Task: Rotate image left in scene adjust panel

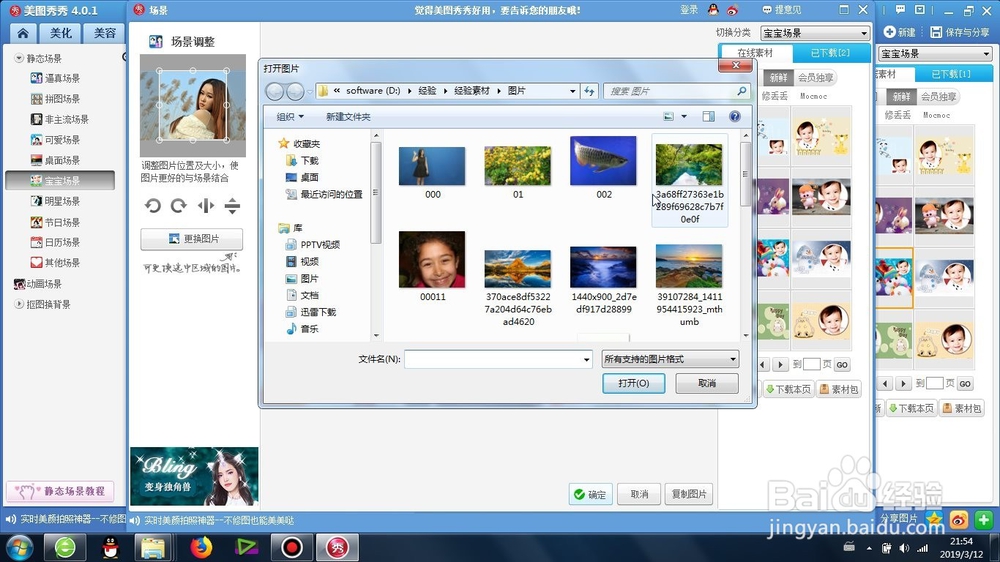Action: (x=152, y=206)
